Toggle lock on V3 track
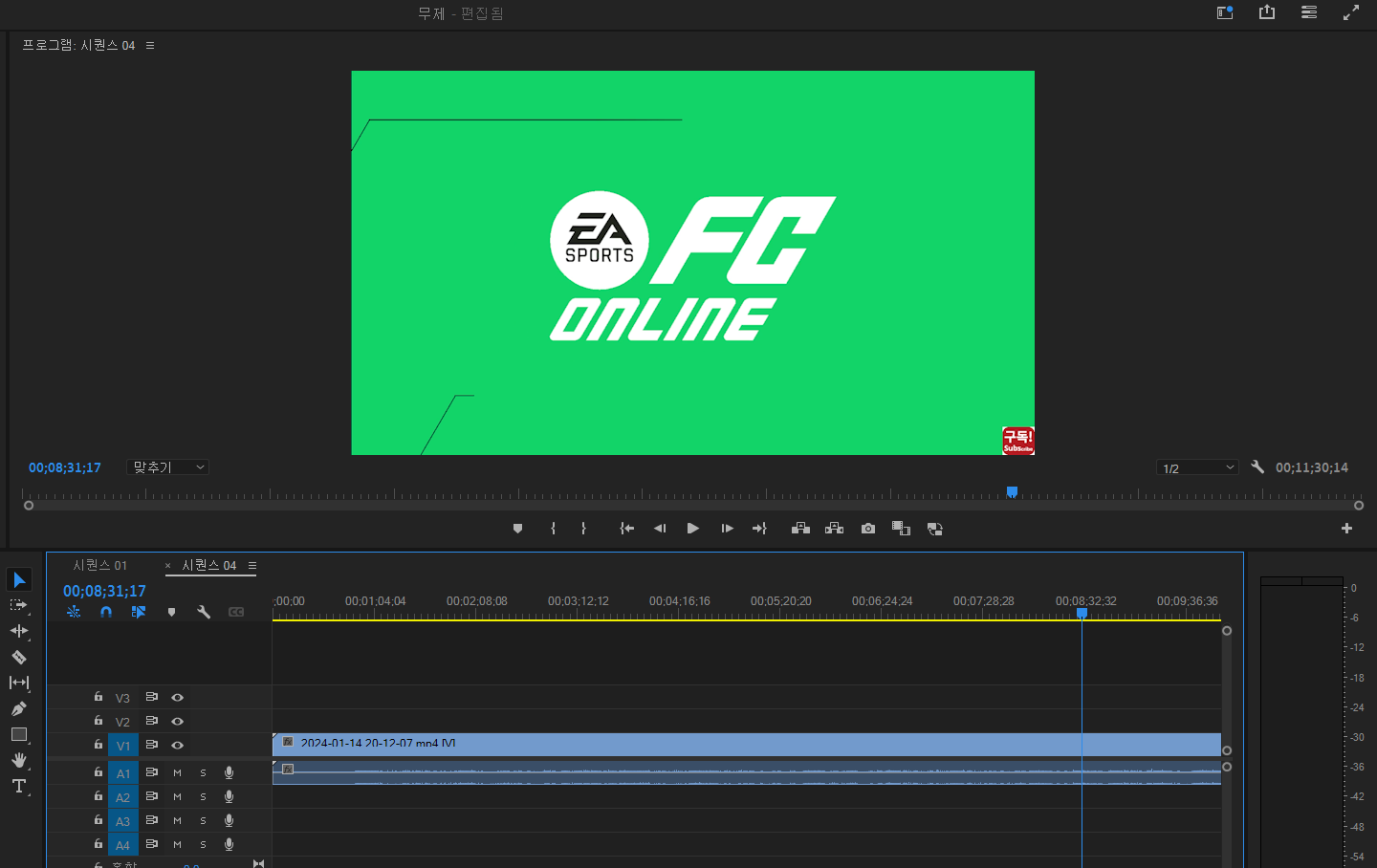 click(98, 697)
